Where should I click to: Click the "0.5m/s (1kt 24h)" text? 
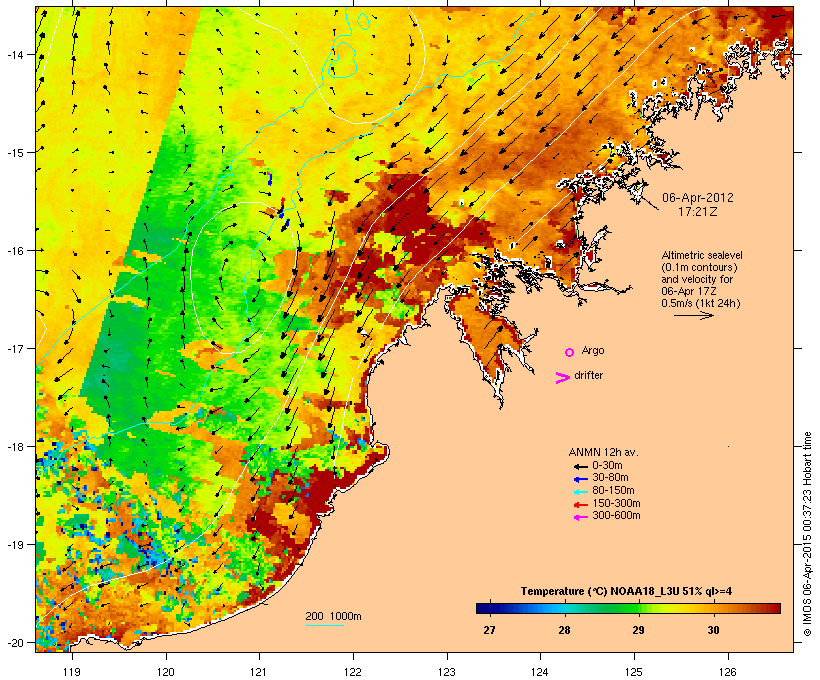(701, 303)
